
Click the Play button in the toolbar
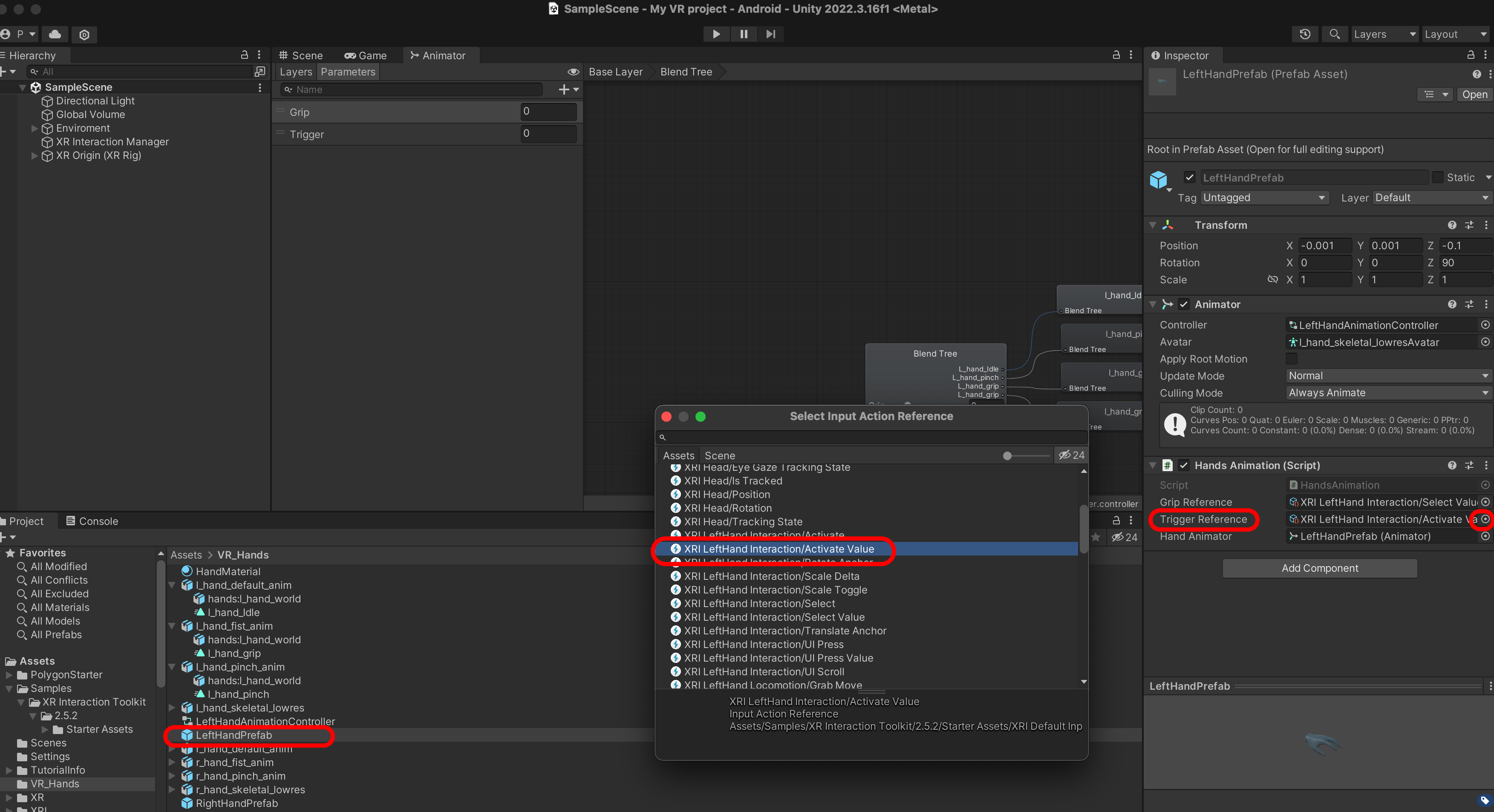[x=716, y=34]
